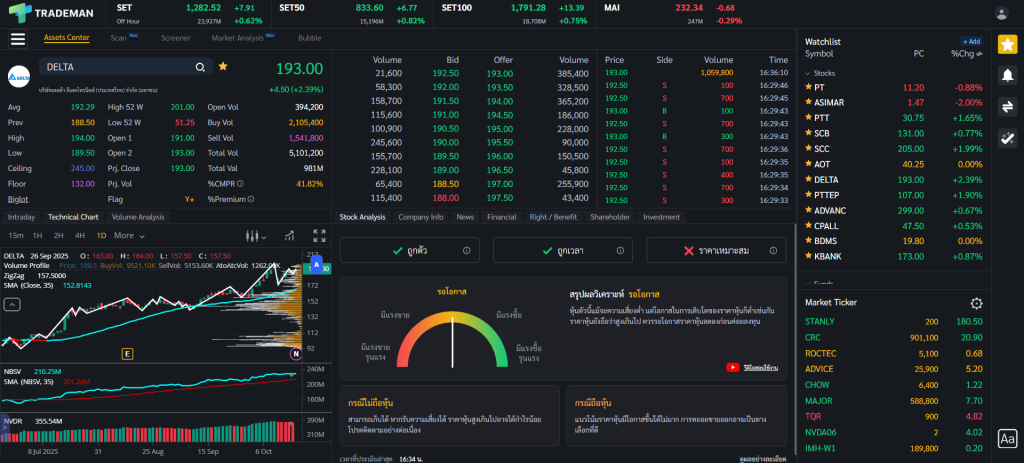Click the %CMPR info icon
This screenshot has height=463, width=1024.
pos(240,184)
